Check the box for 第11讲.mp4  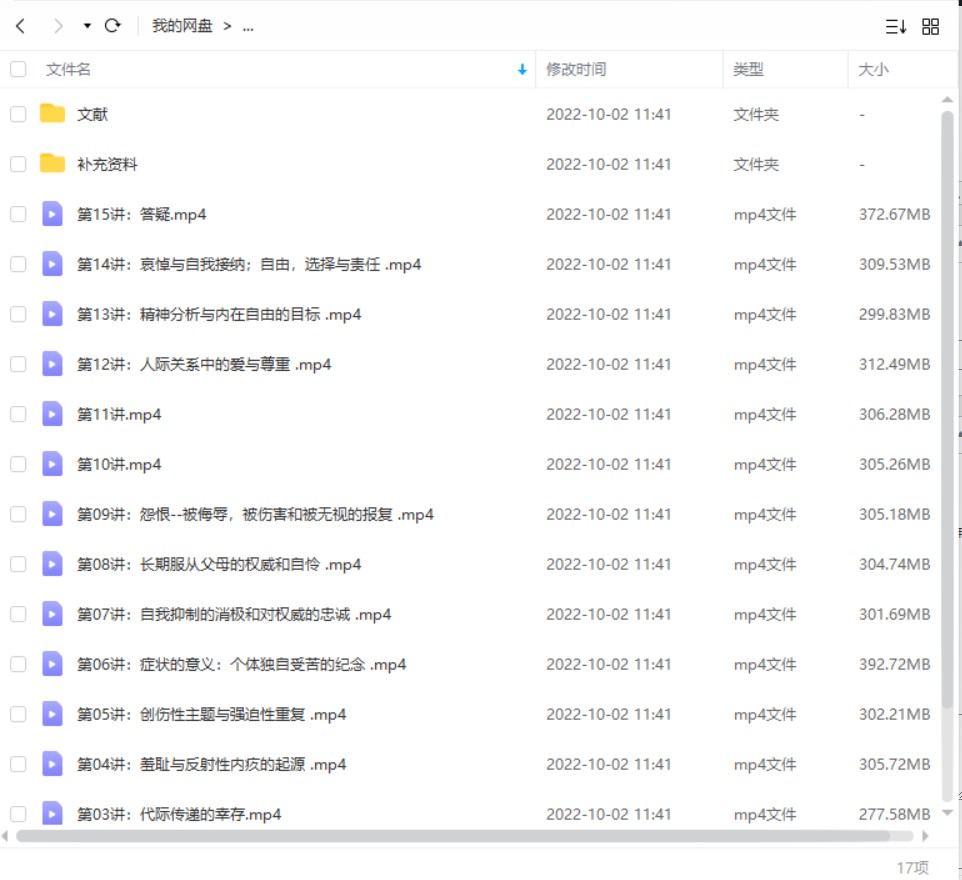(x=18, y=414)
